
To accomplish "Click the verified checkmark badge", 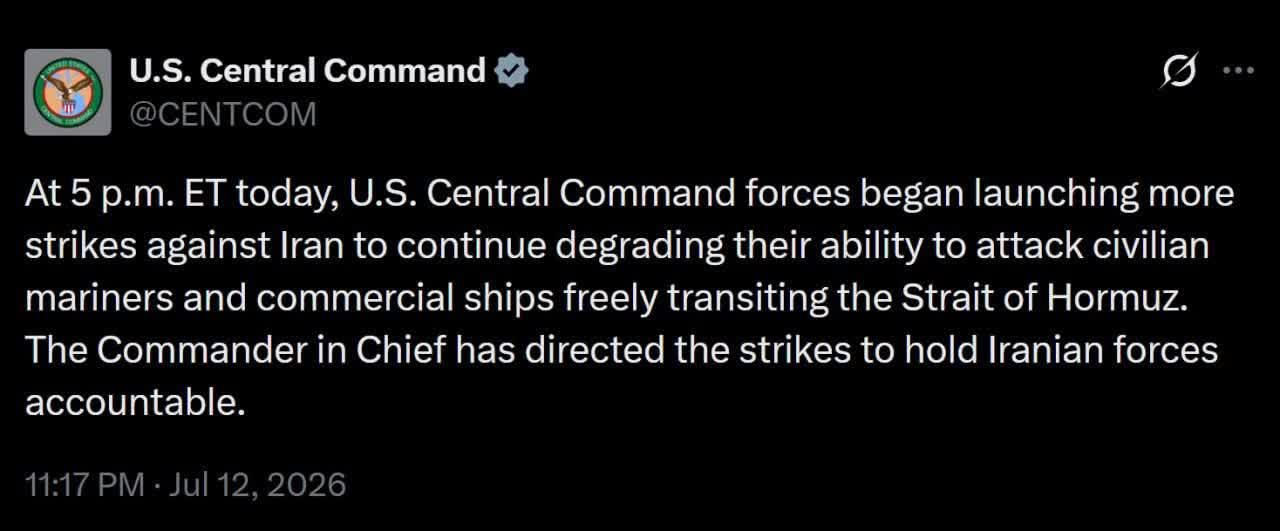I will (512, 71).
